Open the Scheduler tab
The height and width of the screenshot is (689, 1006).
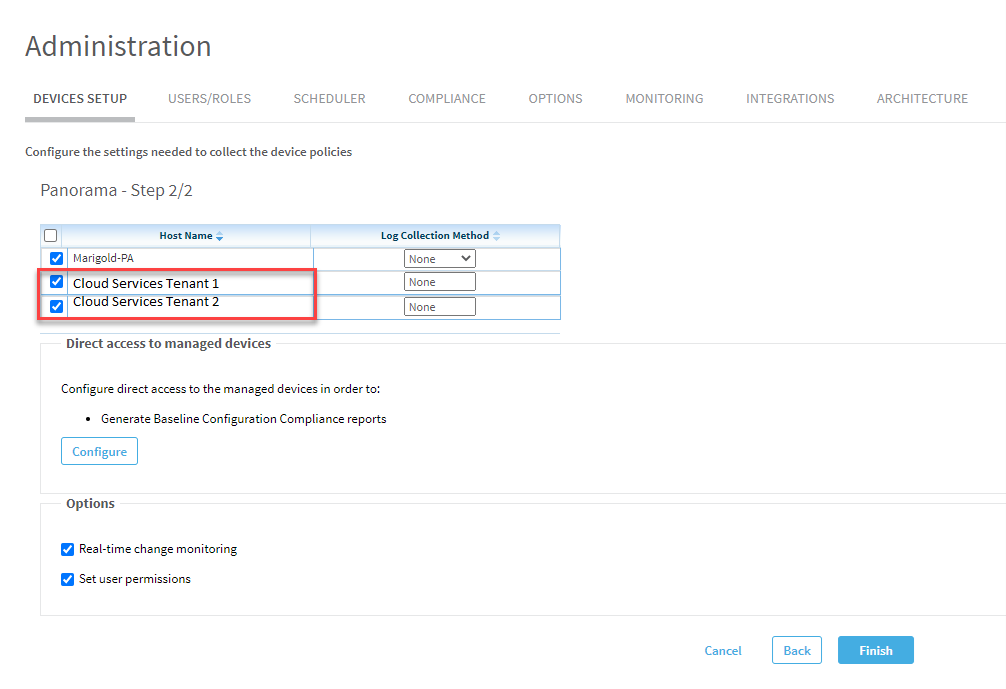(x=329, y=99)
